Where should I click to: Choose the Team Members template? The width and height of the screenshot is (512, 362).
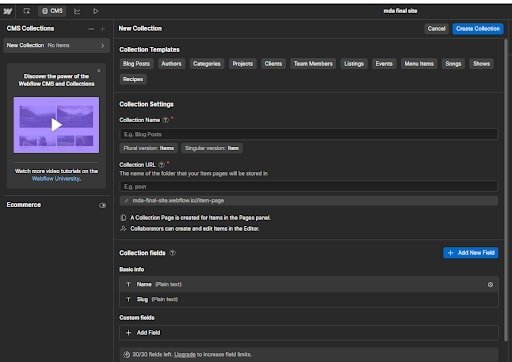tap(313, 64)
